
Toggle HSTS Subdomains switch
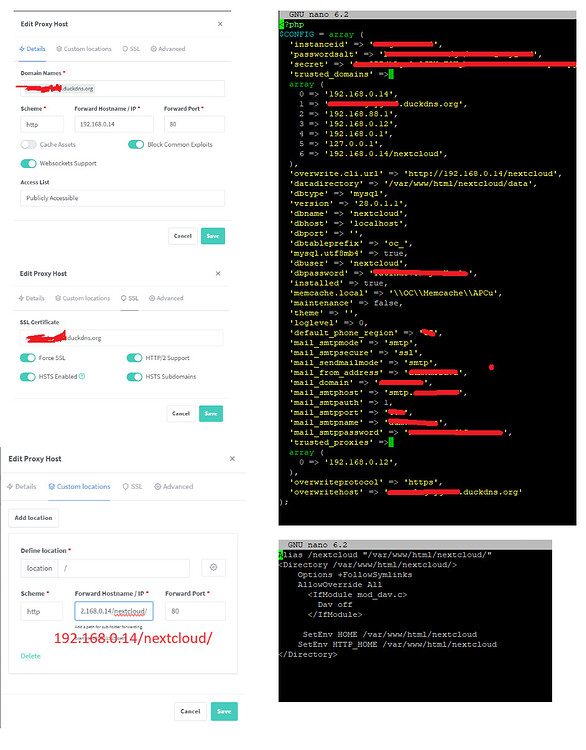[134, 377]
